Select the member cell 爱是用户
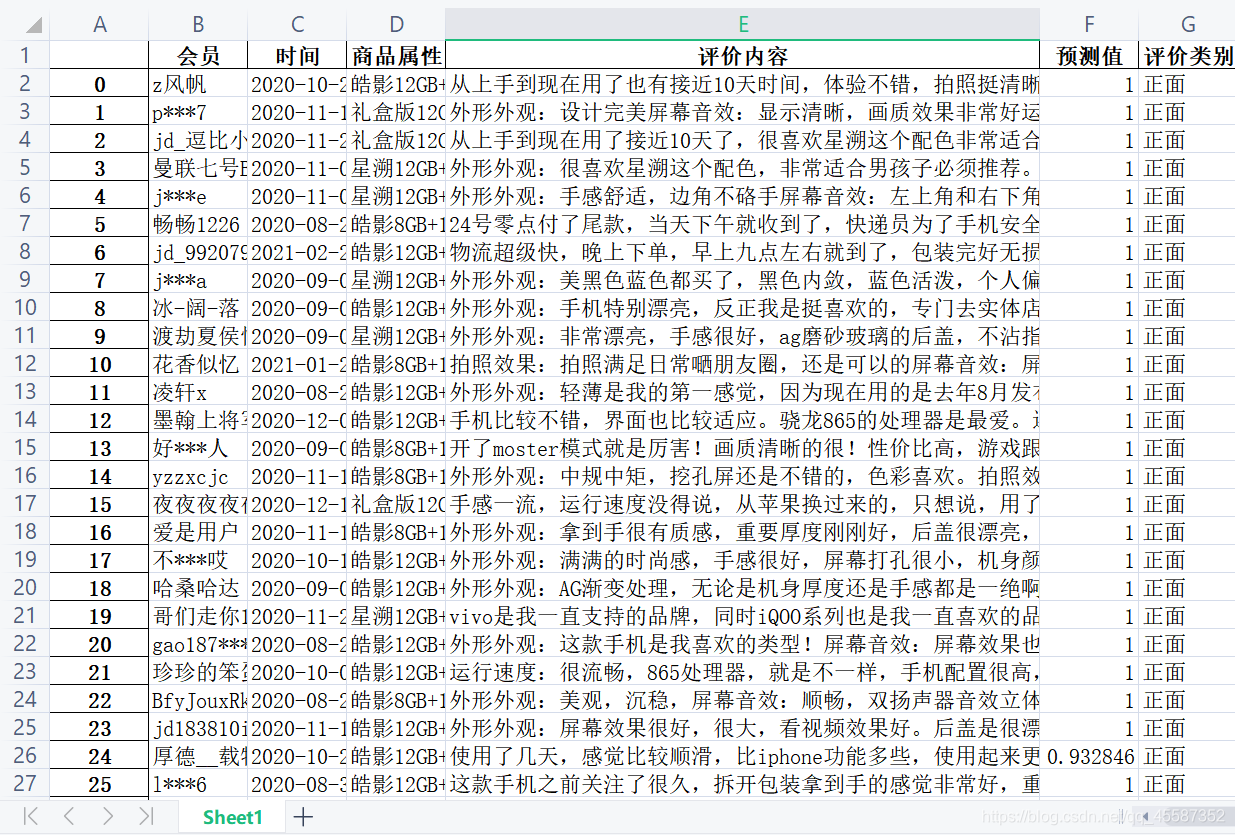The image size is (1235, 835). [198, 532]
